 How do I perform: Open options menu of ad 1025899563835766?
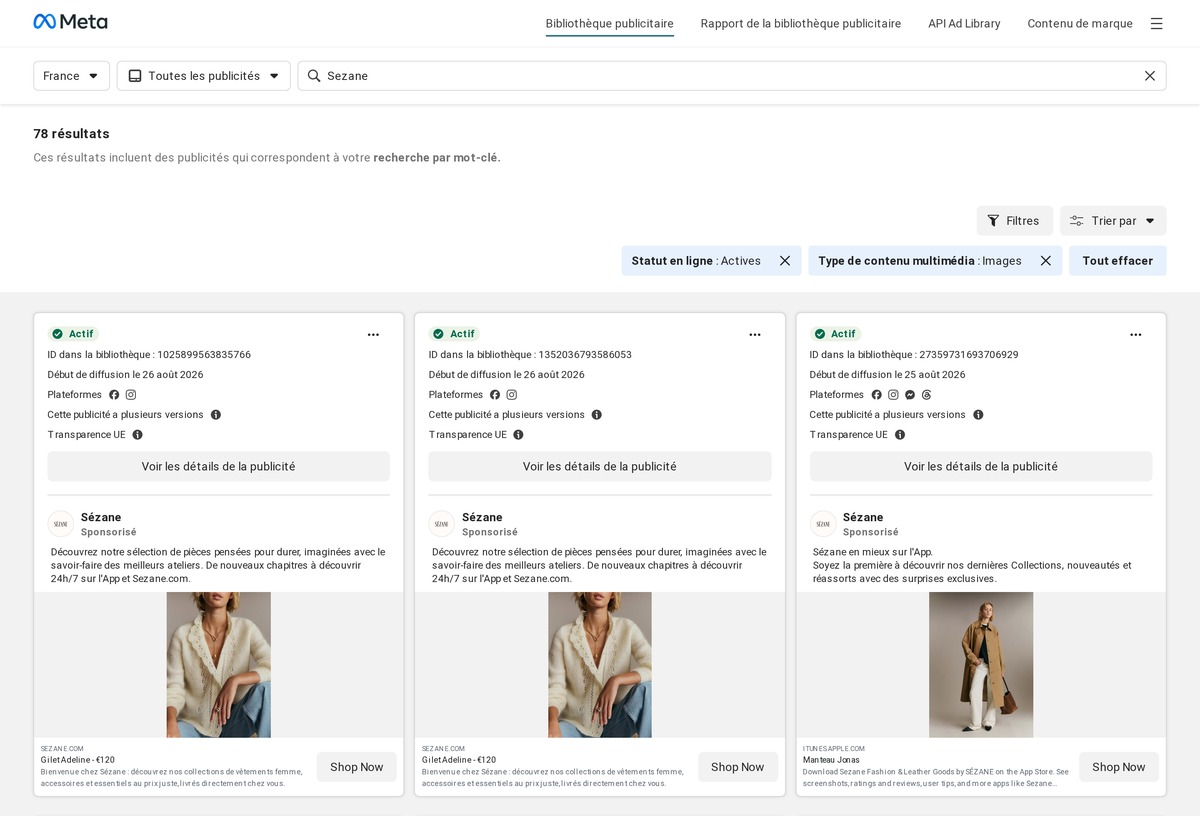tap(373, 335)
